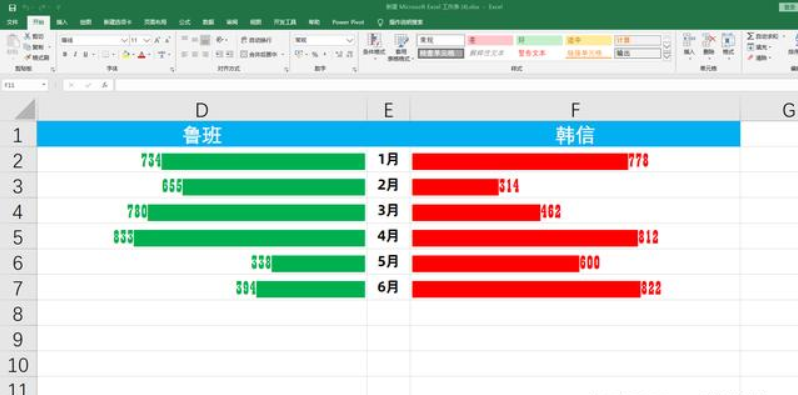Click the AutoSum sigma icon
The width and height of the screenshot is (798, 395).
750,37
